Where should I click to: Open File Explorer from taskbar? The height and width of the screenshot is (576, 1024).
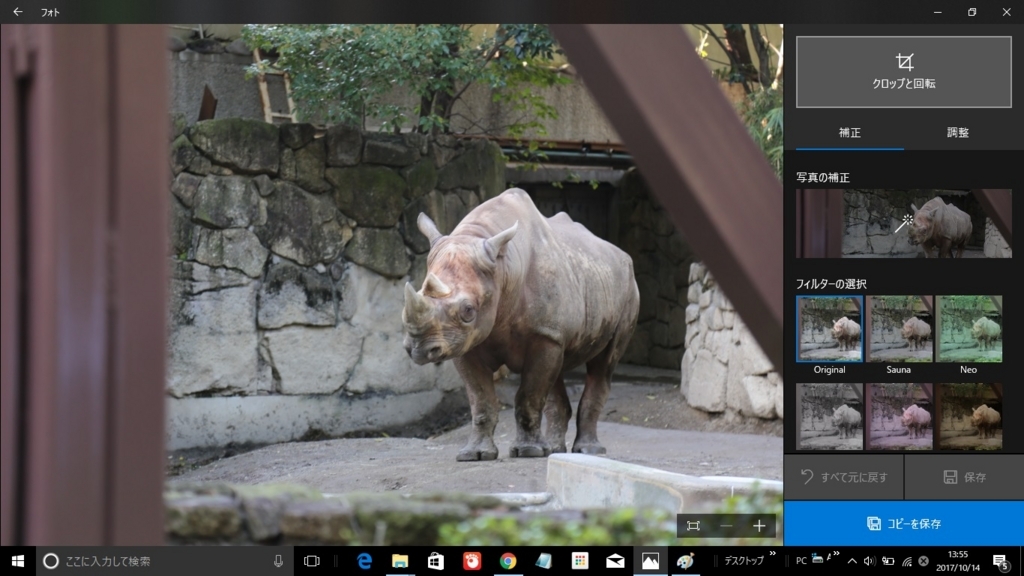coord(400,561)
